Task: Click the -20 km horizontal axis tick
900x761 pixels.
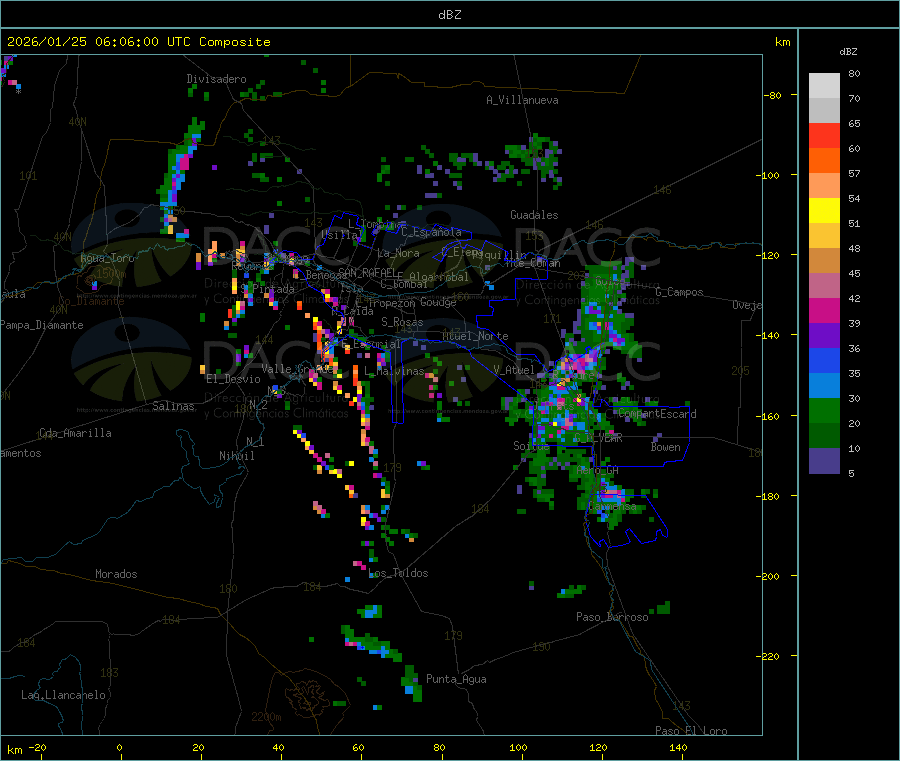Action: point(38,747)
